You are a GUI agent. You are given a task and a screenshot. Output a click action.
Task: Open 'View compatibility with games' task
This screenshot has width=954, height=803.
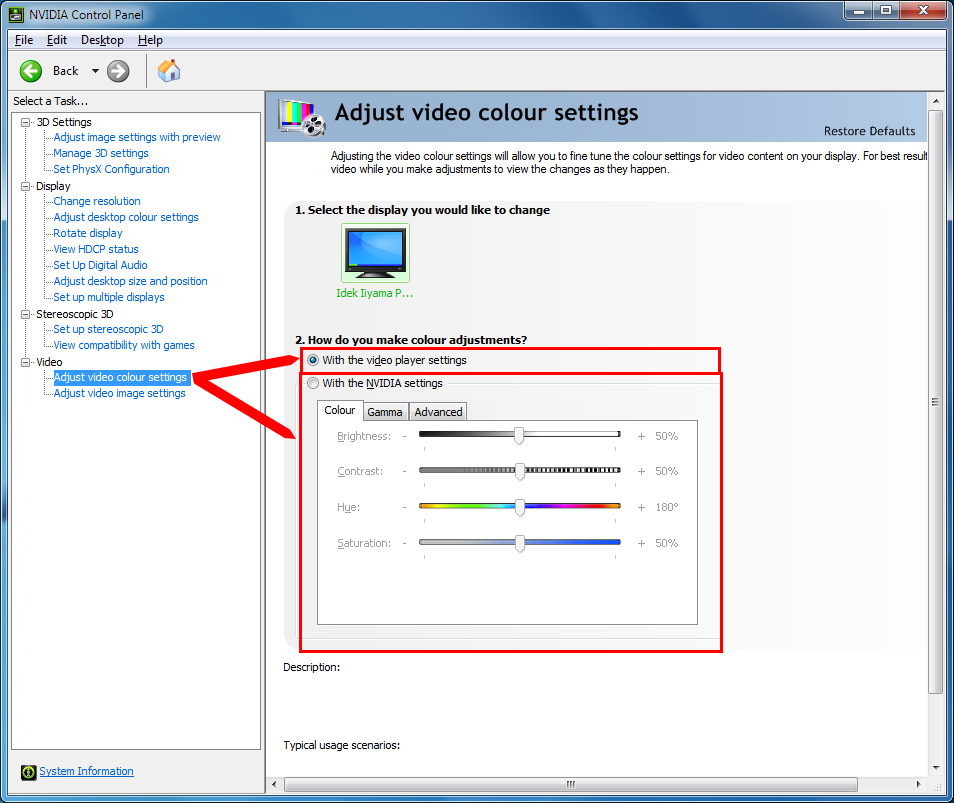pos(124,346)
